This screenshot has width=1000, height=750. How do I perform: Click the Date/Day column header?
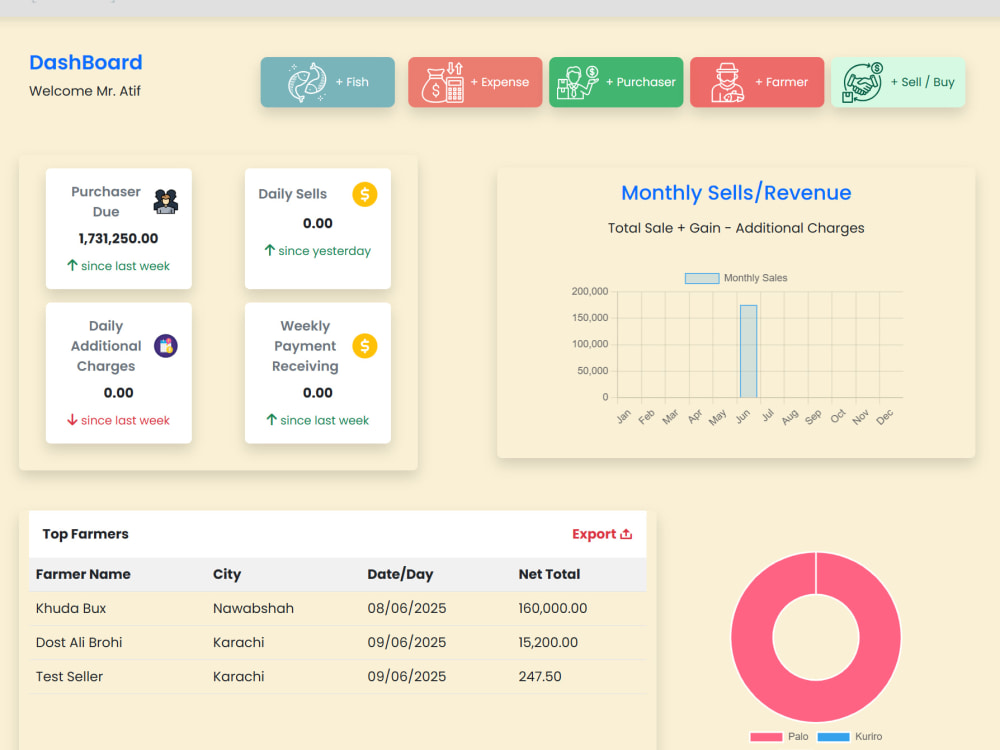[400, 574]
